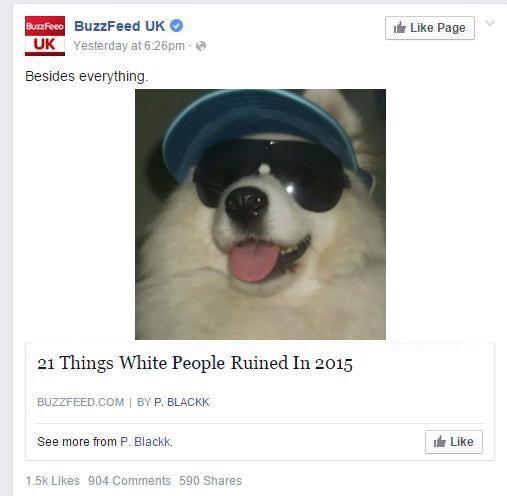
Task: View the 1.5k Likes list
Action: (x=53, y=481)
